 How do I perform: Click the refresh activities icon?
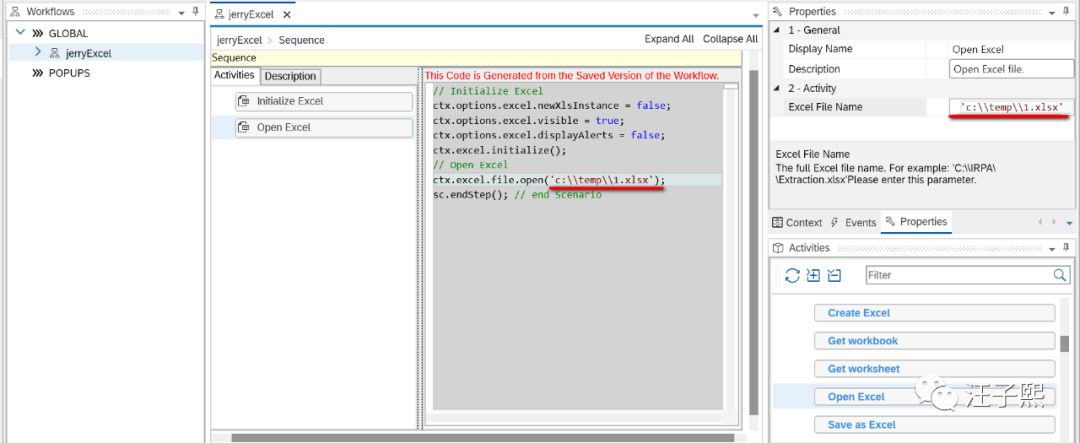(792, 275)
